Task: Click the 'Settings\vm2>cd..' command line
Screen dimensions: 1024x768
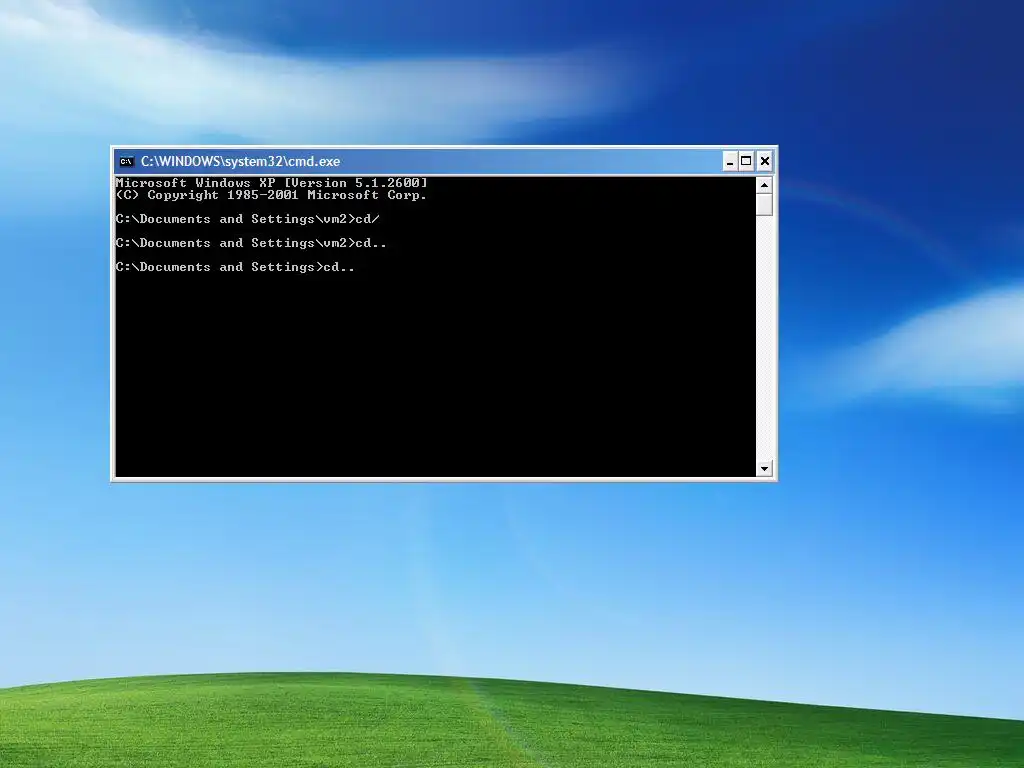Action: (x=251, y=243)
